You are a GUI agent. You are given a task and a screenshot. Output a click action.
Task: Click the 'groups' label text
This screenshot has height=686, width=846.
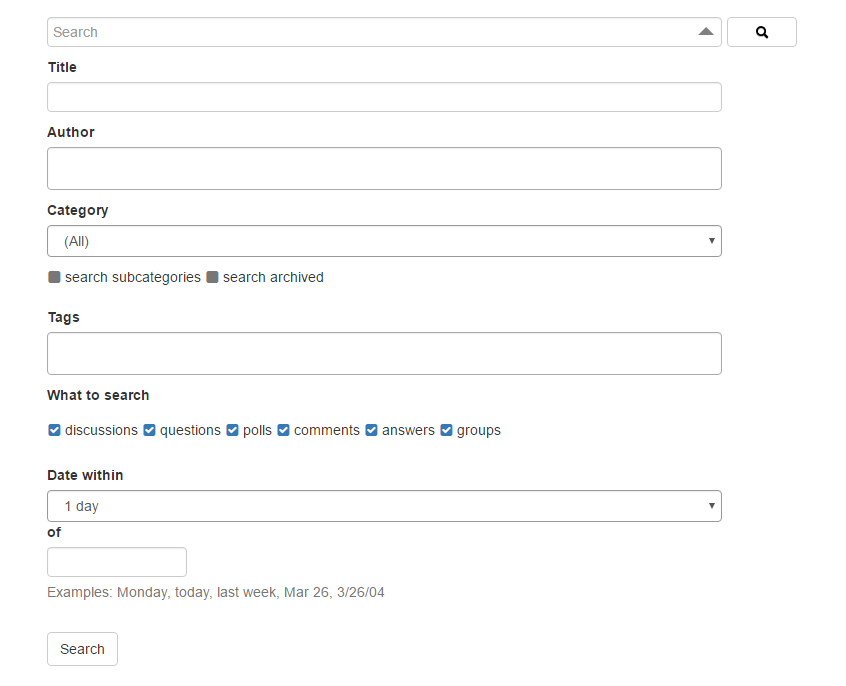pos(479,430)
